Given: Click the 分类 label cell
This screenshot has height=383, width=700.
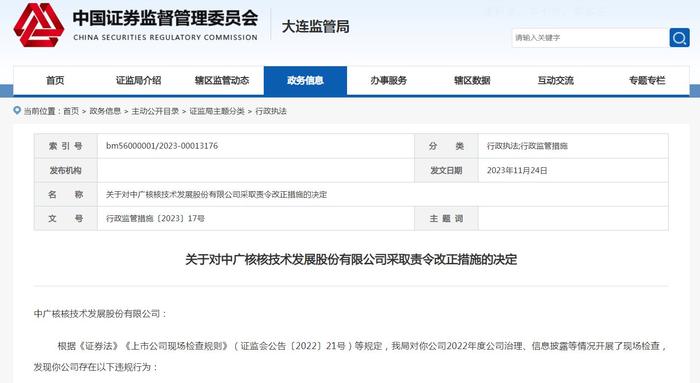Looking at the screenshot, I should [x=446, y=146].
